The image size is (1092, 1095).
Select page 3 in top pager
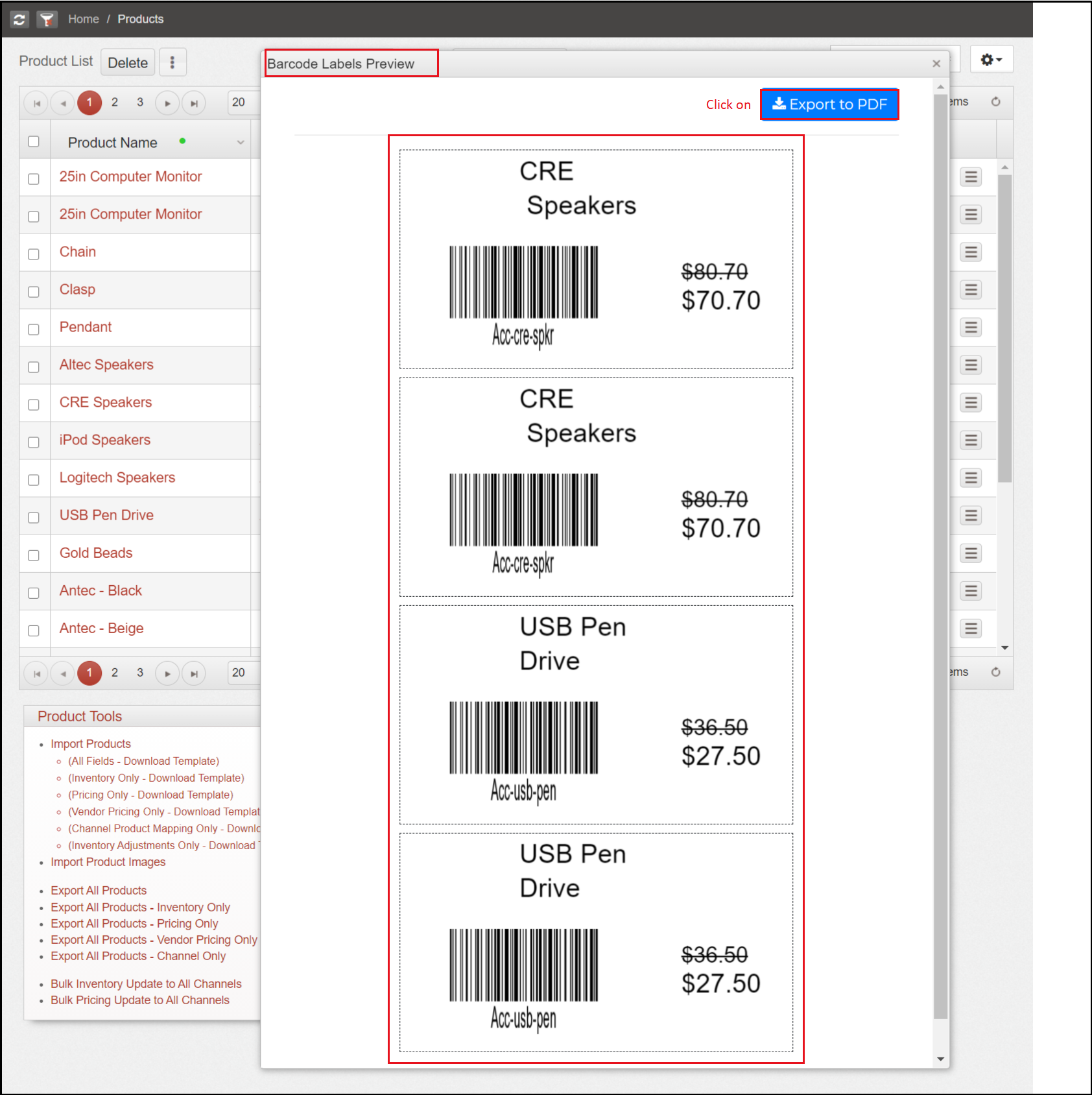140,102
